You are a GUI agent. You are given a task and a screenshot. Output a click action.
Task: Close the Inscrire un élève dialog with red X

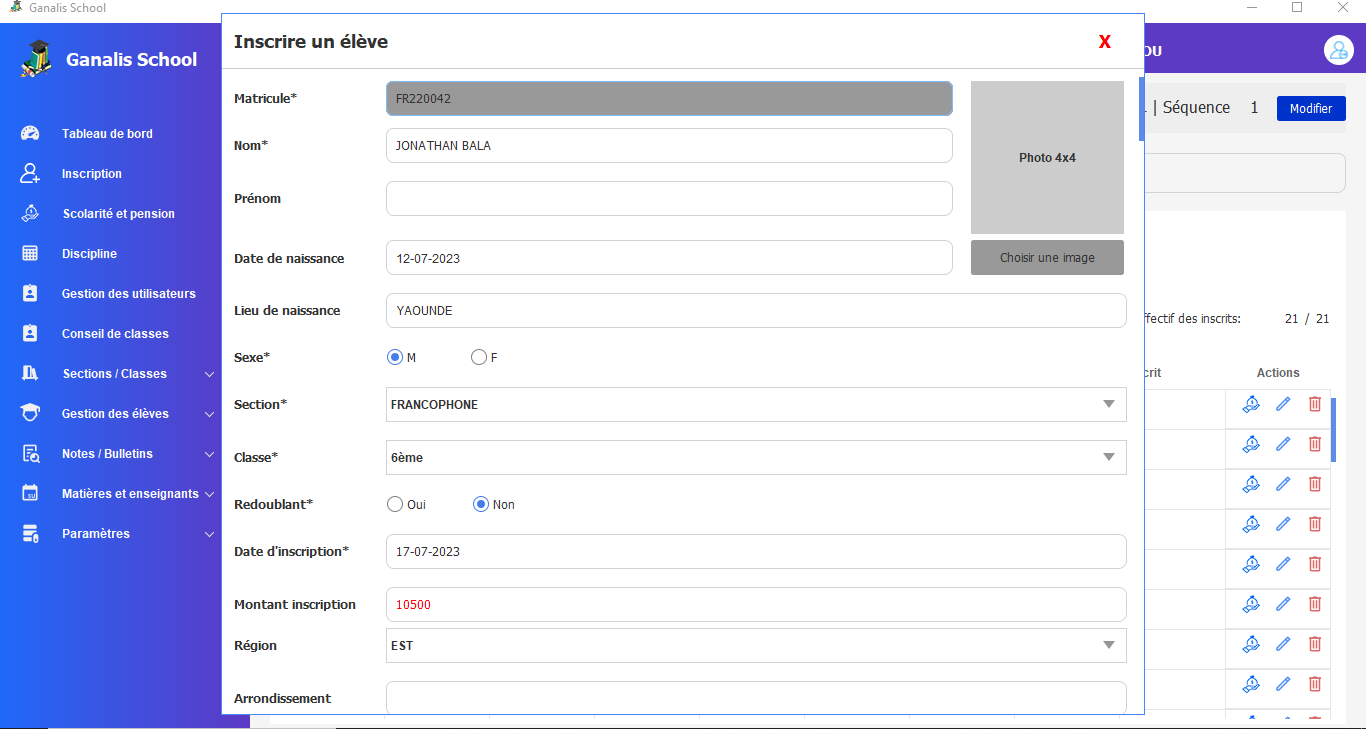(x=1105, y=42)
